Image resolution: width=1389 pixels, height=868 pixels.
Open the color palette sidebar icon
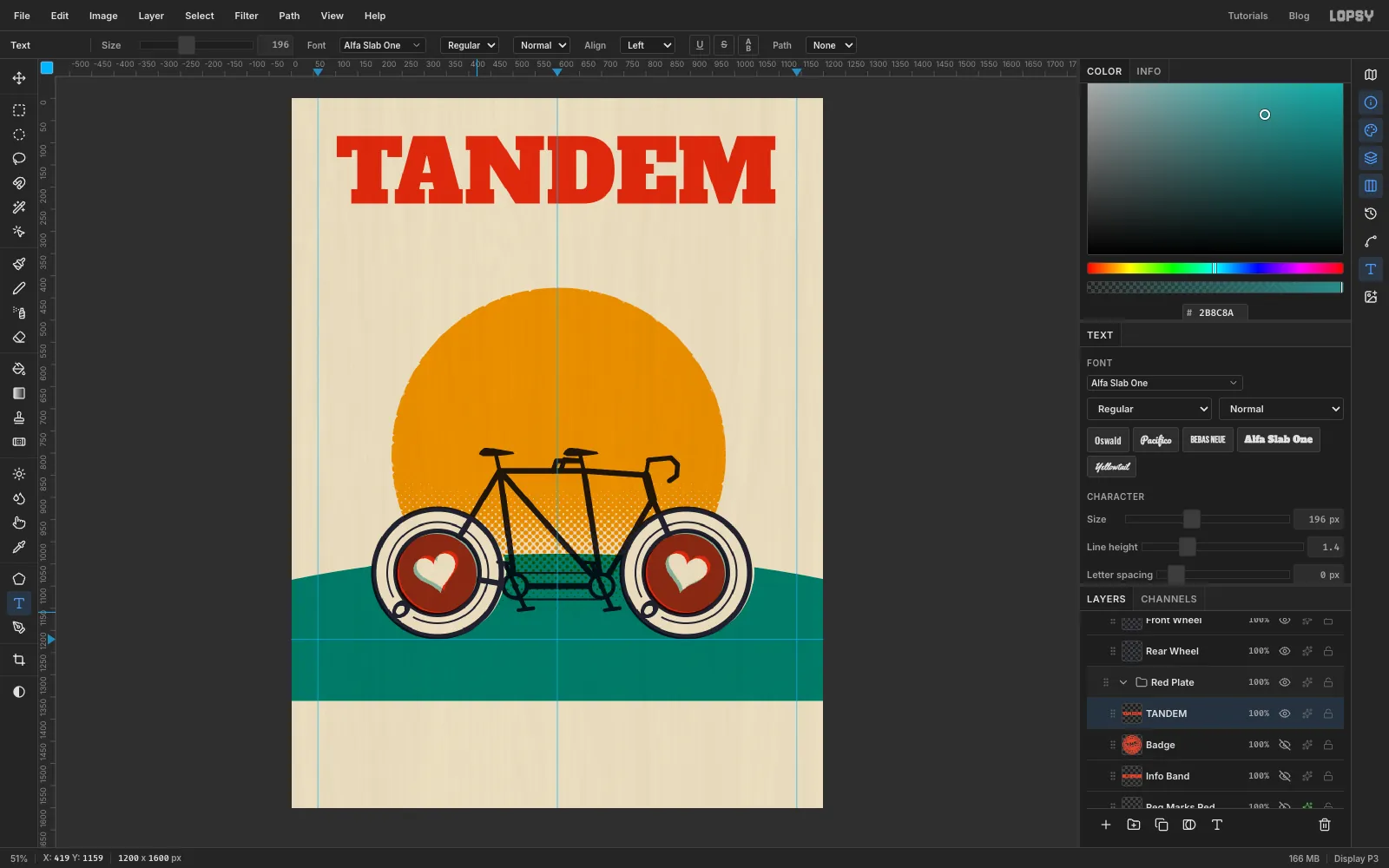pyautogui.click(x=1371, y=130)
